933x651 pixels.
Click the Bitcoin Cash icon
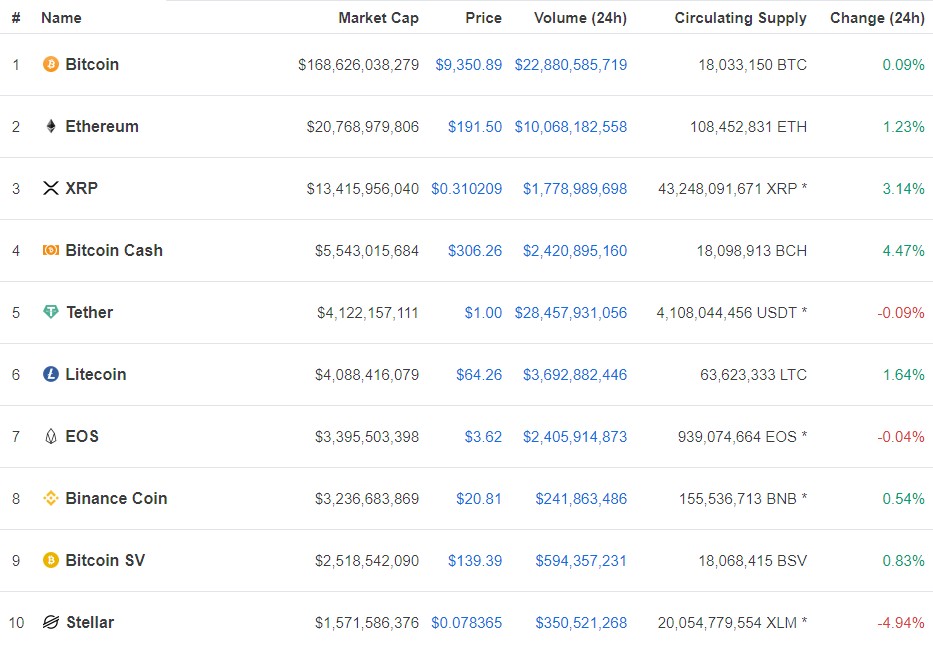tap(51, 250)
